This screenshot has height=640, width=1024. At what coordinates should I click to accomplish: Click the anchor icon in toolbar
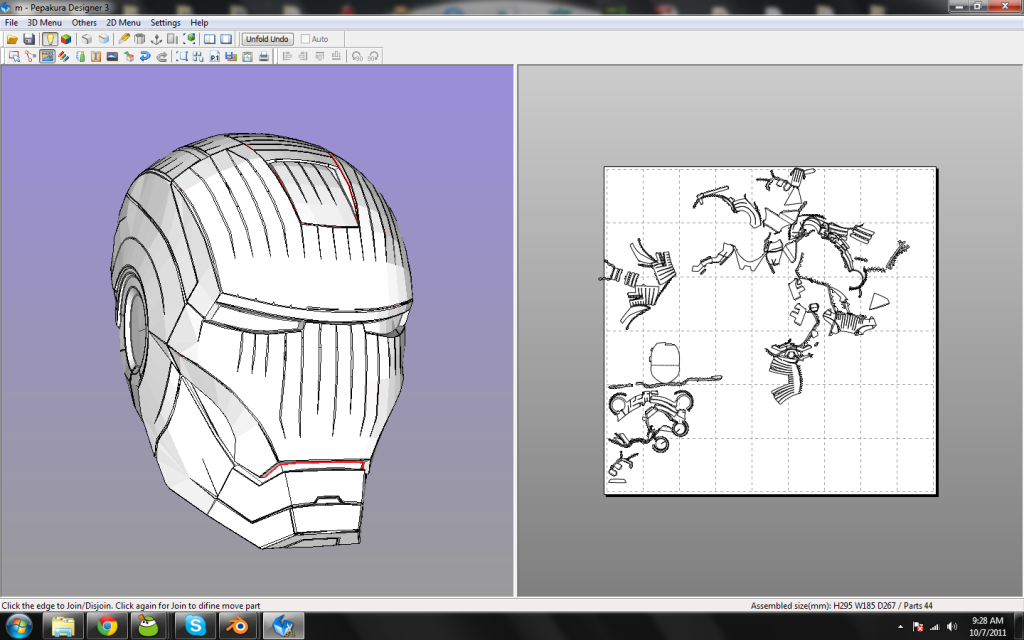point(156,39)
